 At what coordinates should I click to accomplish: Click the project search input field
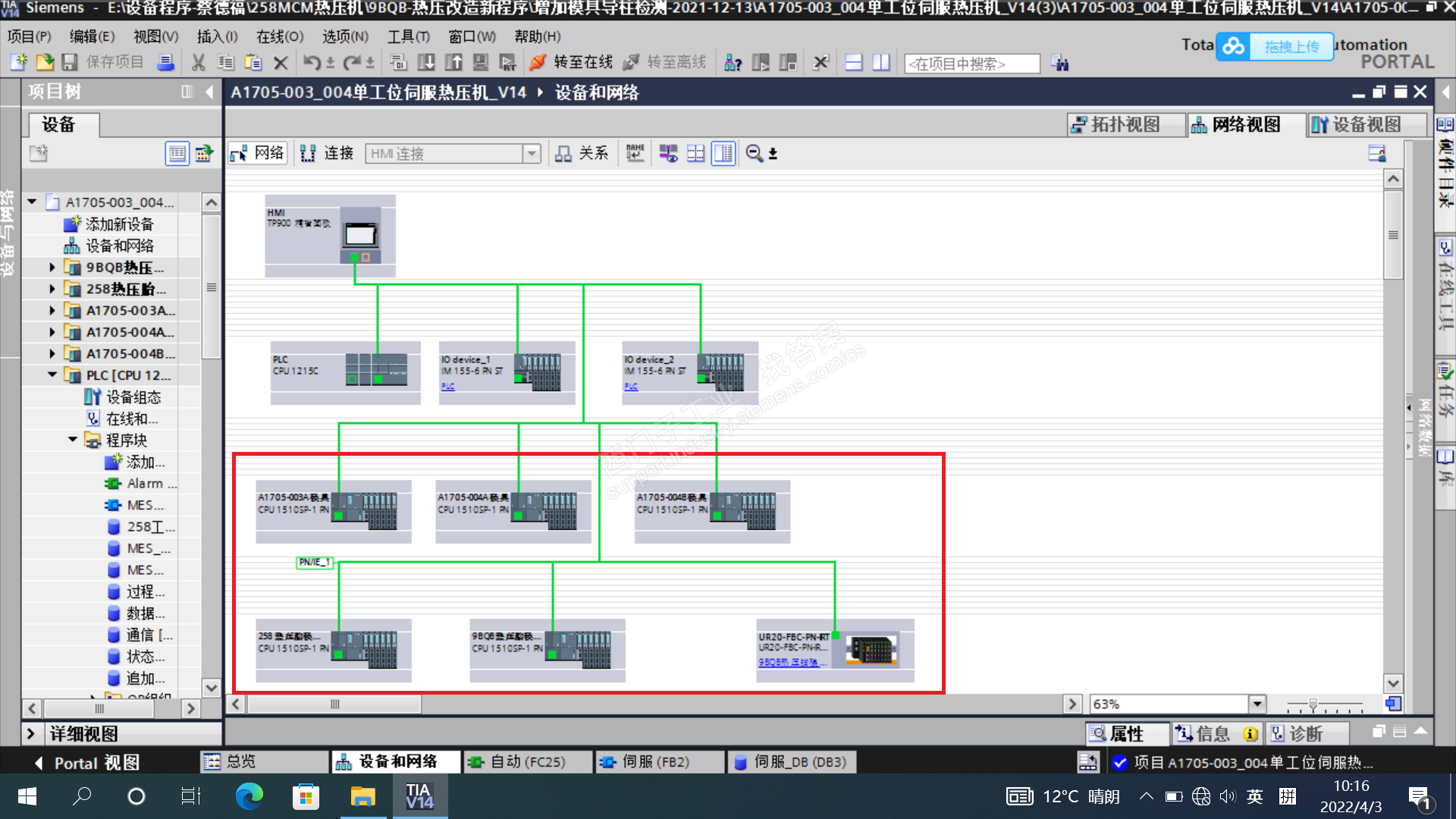click(971, 64)
